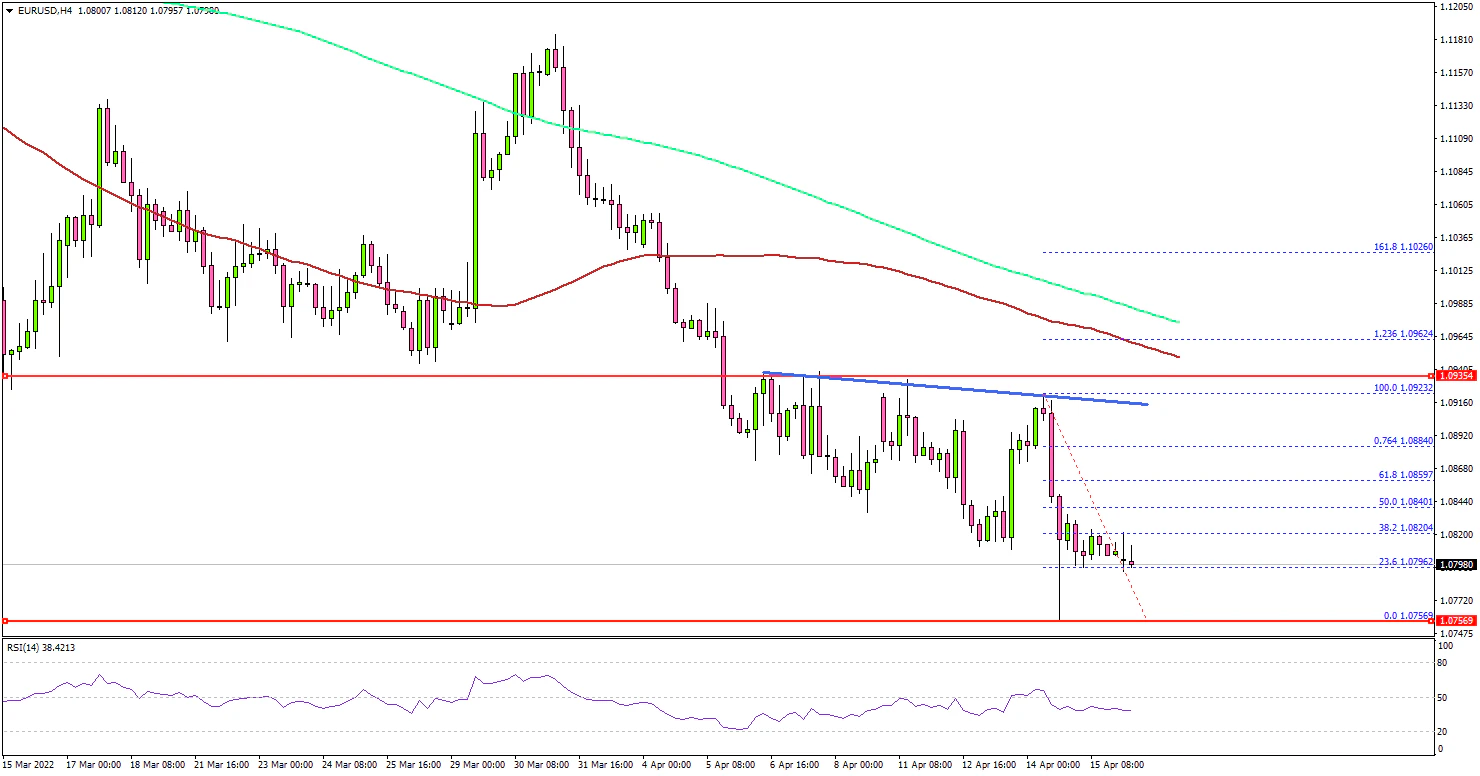Click the RSI 50 level axis label
This screenshot has width=1480, height=776.
(1443, 697)
